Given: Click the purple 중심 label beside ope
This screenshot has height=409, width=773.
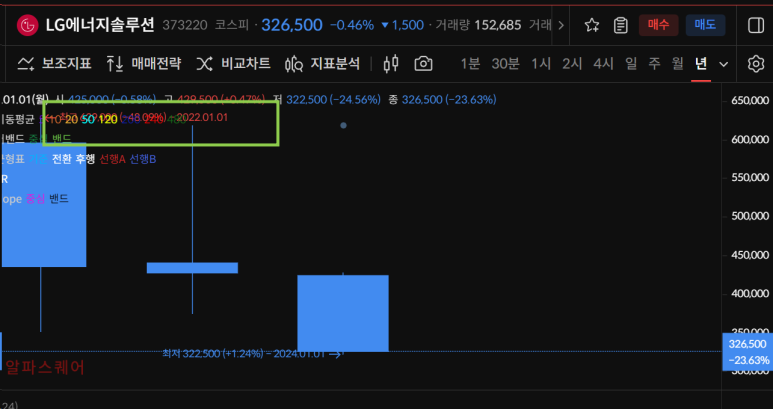Looking at the screenshot, I should [x=35, y=199].
